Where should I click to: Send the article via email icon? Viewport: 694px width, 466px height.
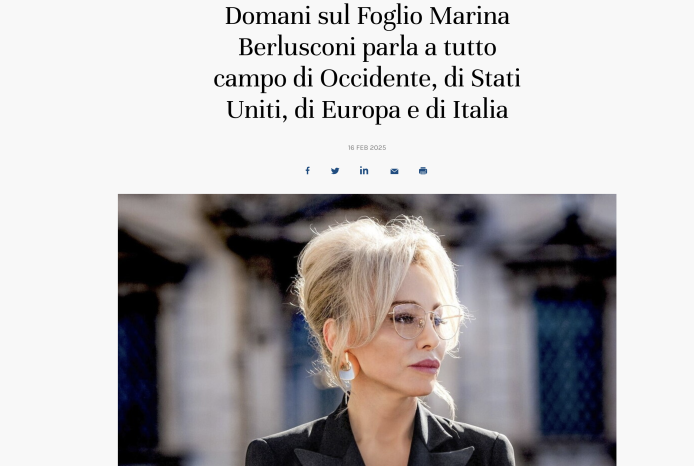[x=394, y=171]
